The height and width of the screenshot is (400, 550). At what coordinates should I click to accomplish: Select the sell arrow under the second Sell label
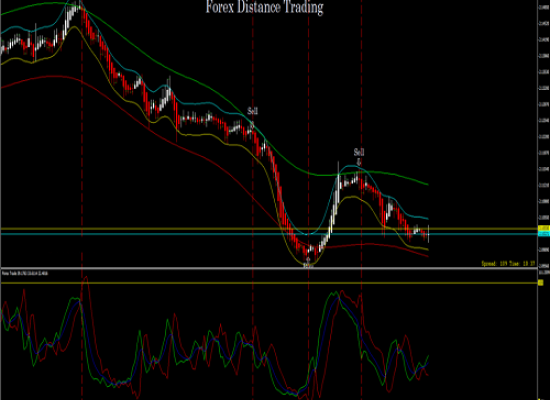(359, 162)
